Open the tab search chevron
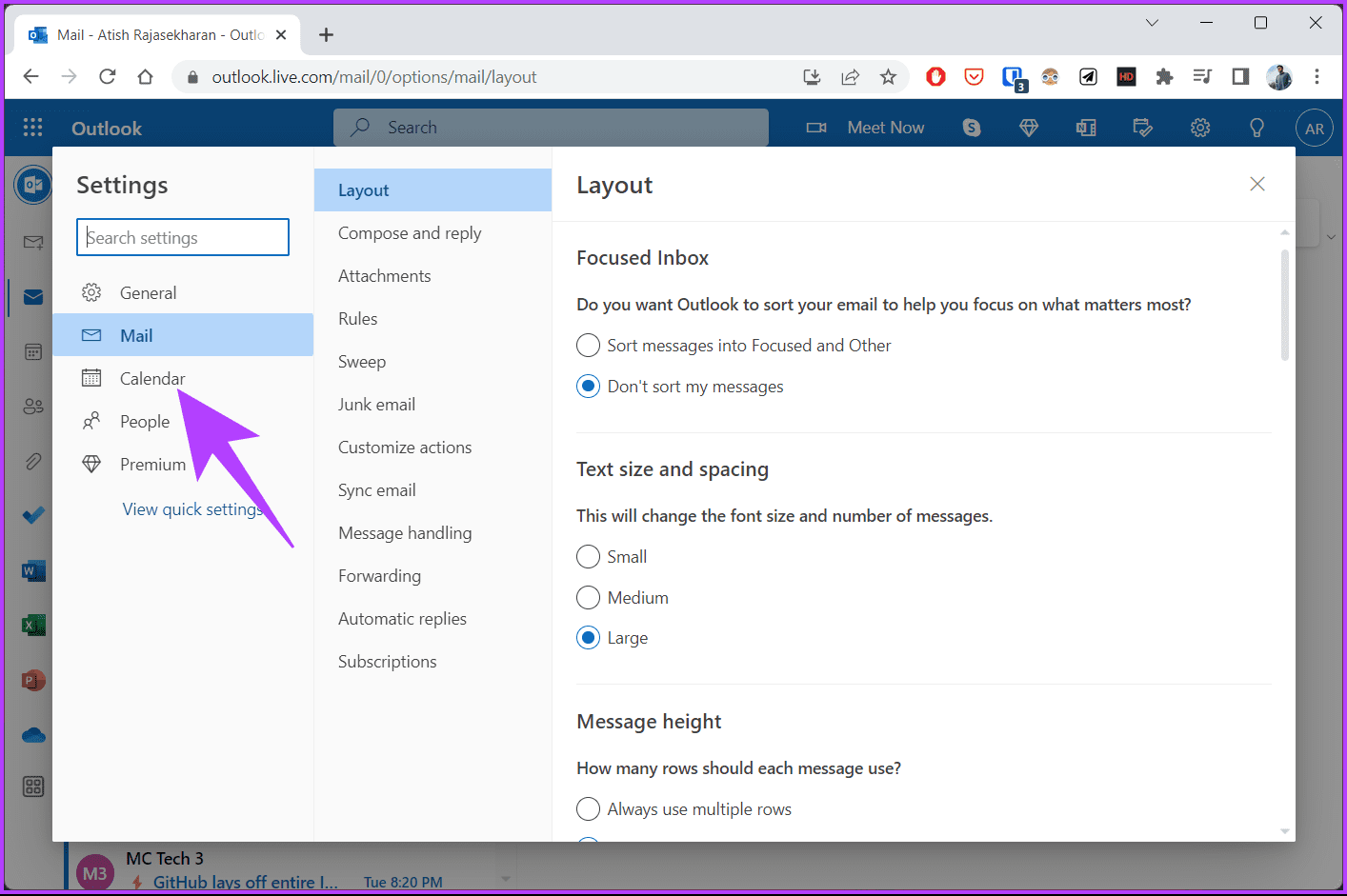The image size is (1347, 896). tap(1152, 23)
